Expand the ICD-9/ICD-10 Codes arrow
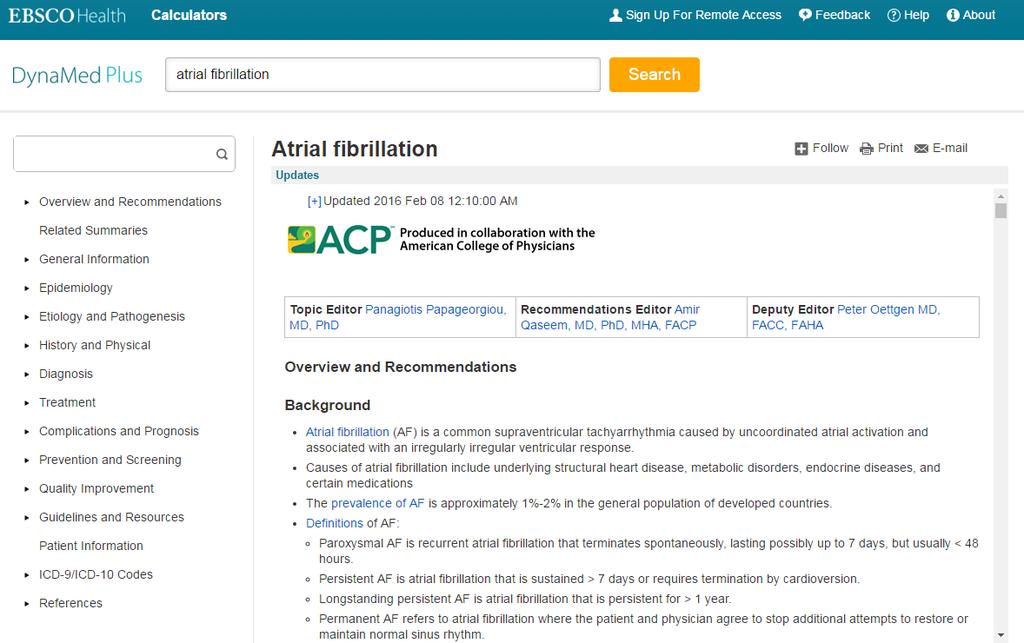This screenshot has width=1024, height=643. pos(27,575)
